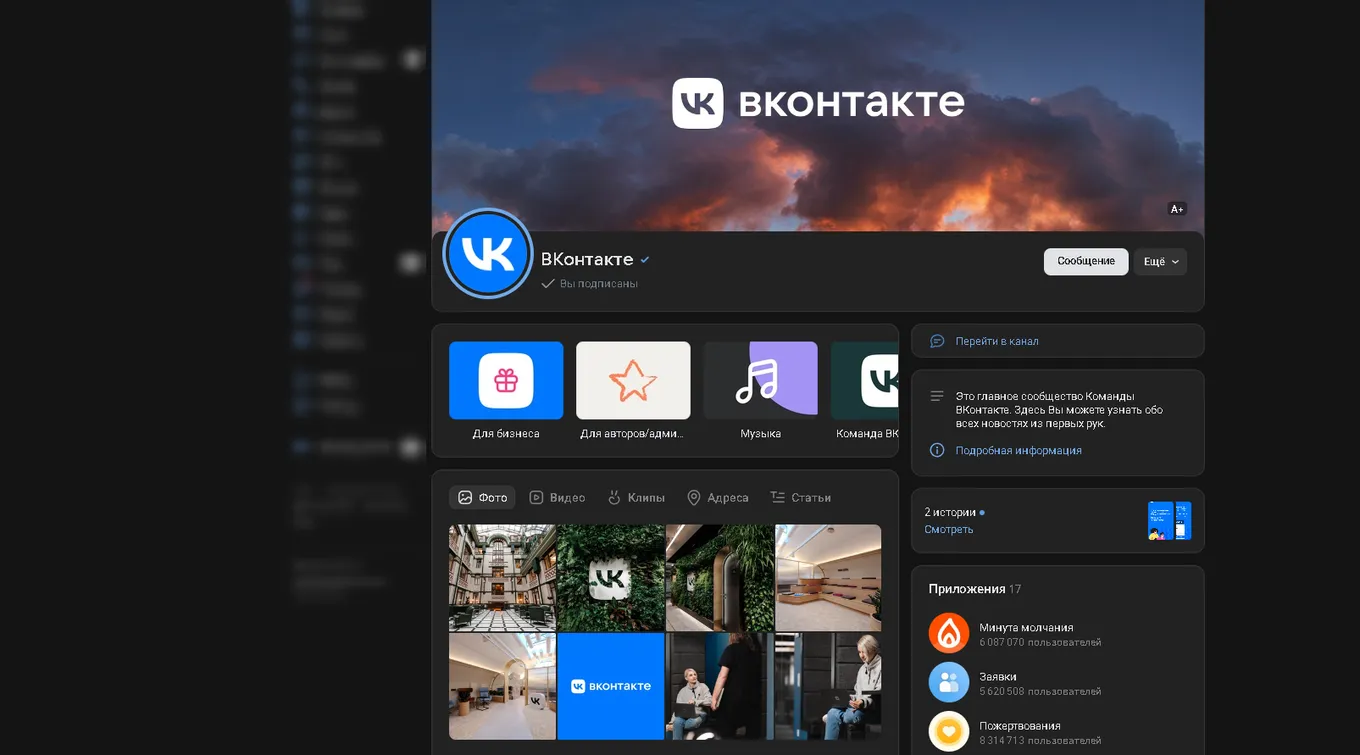1360x755 pixels.
Task: Click the VK logo on the cover
Action: [x=697, y=103]
